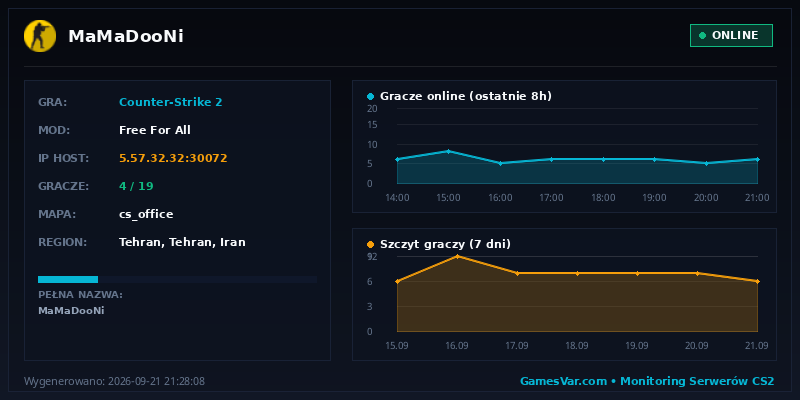This screenshot has height=400, width=800.
Task: Click the player capacity progress bar
Action: [178, 279]
